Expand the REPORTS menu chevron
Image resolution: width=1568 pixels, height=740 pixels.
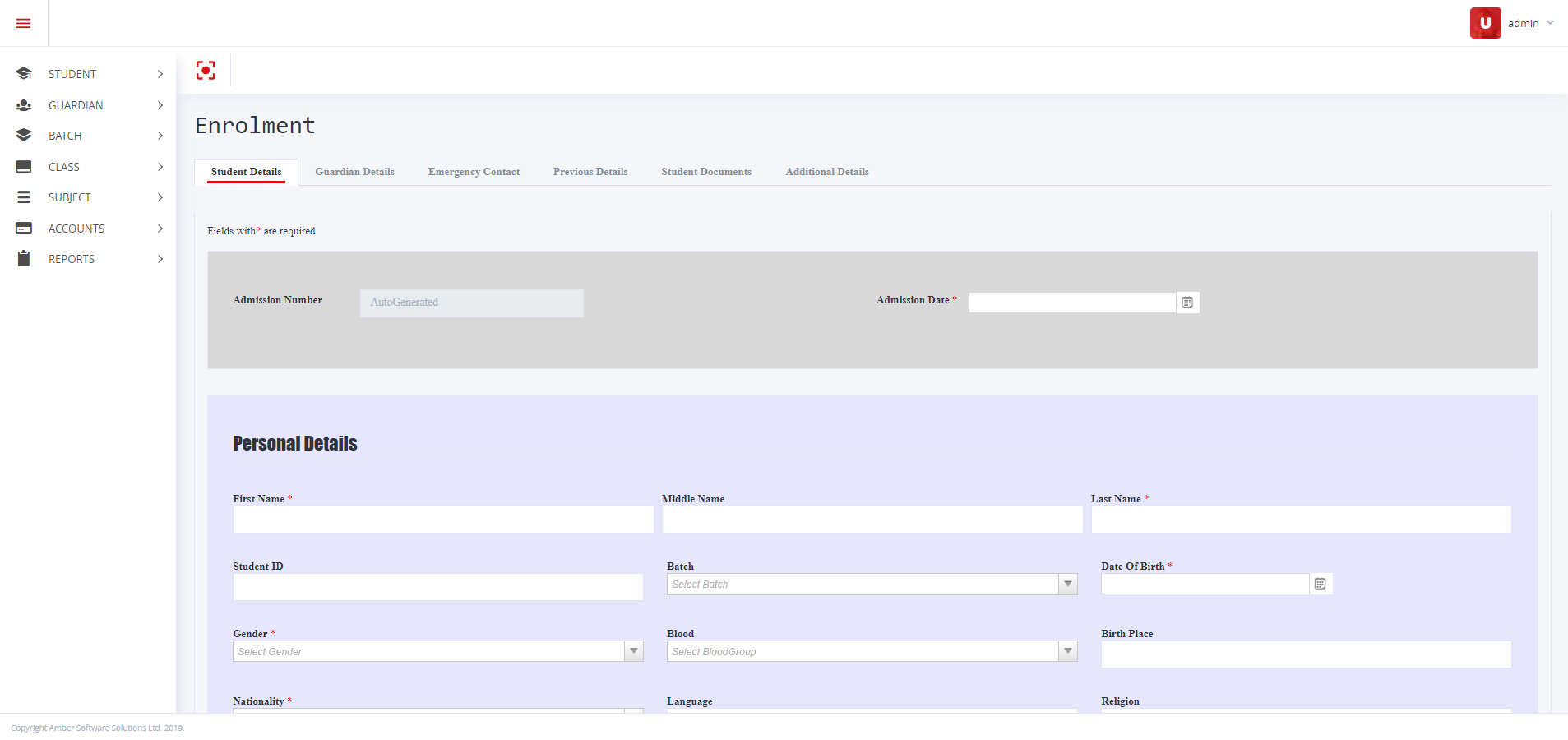160,258
